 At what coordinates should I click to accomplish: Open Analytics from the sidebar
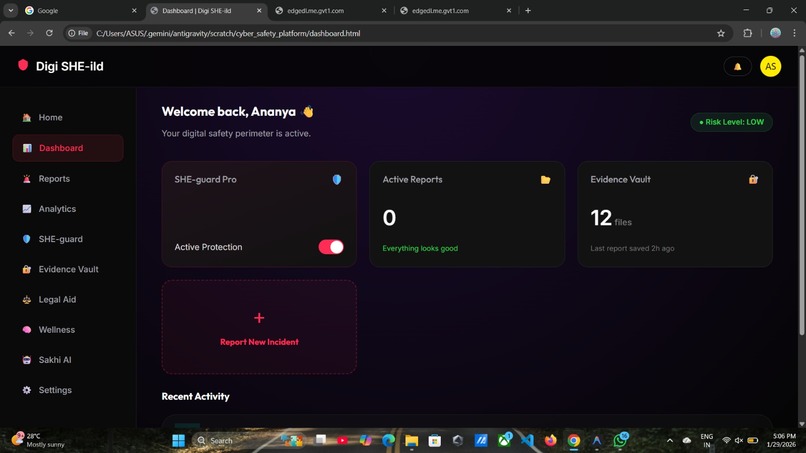click(68, 209)
